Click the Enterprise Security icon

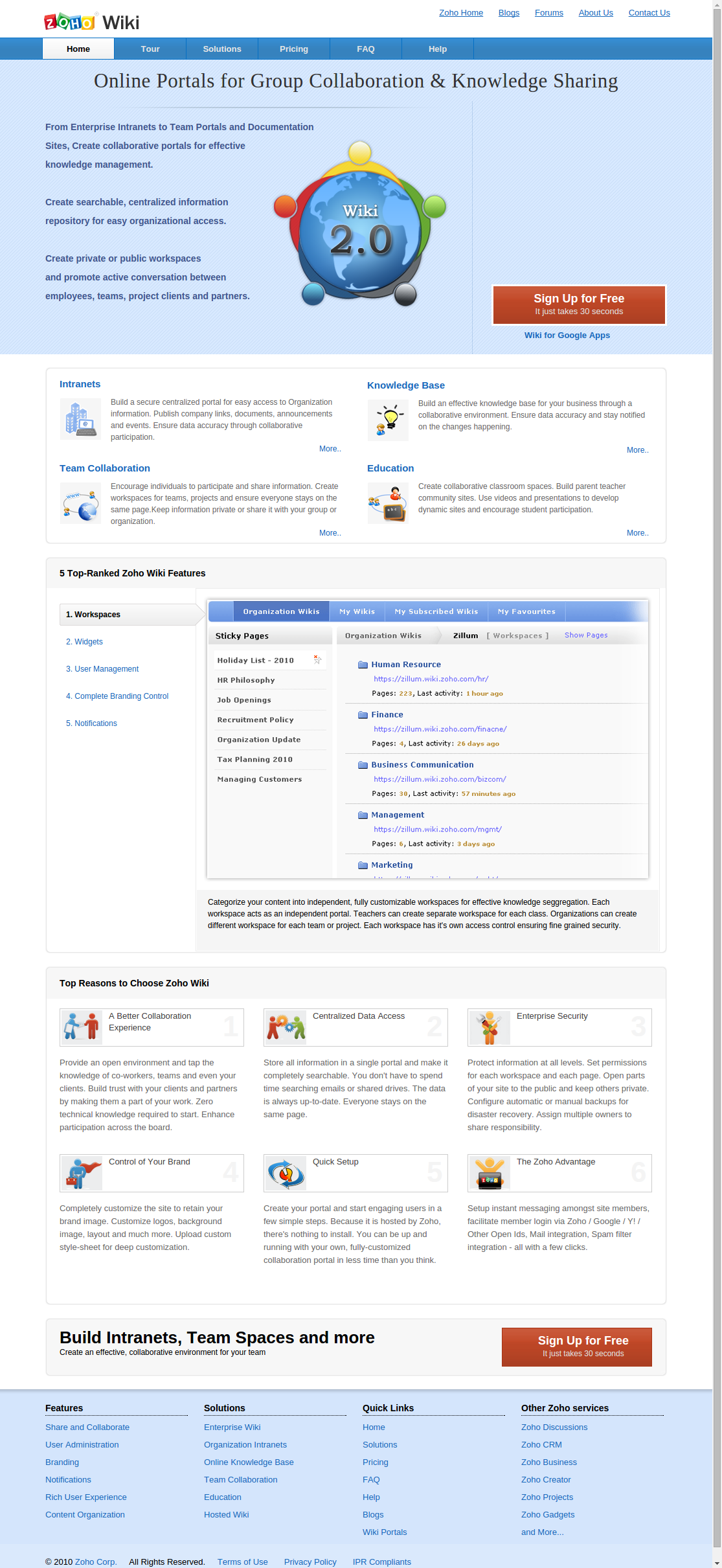[489, 1027]
